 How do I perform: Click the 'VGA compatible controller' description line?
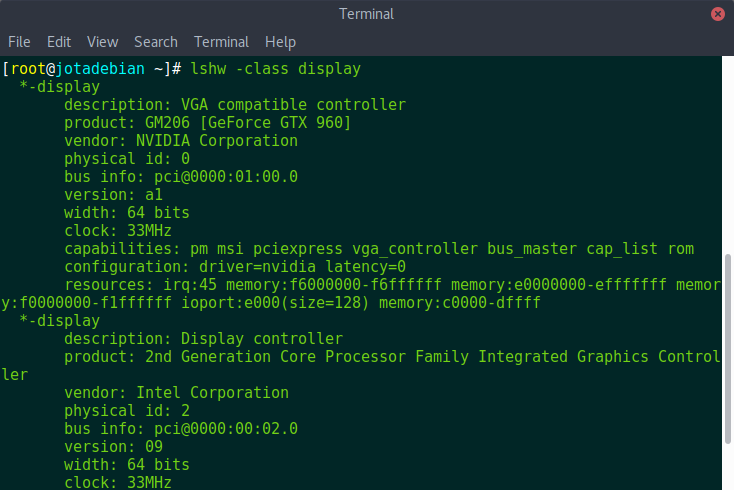pos(235,105)
